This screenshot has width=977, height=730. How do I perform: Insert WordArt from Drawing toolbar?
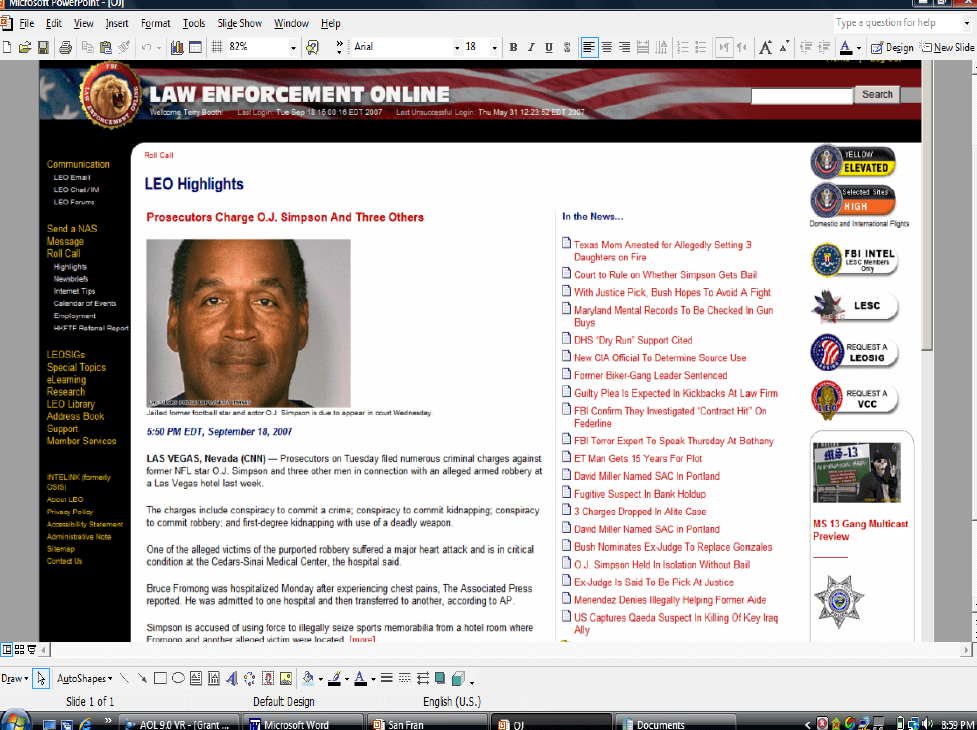(232, 678)
